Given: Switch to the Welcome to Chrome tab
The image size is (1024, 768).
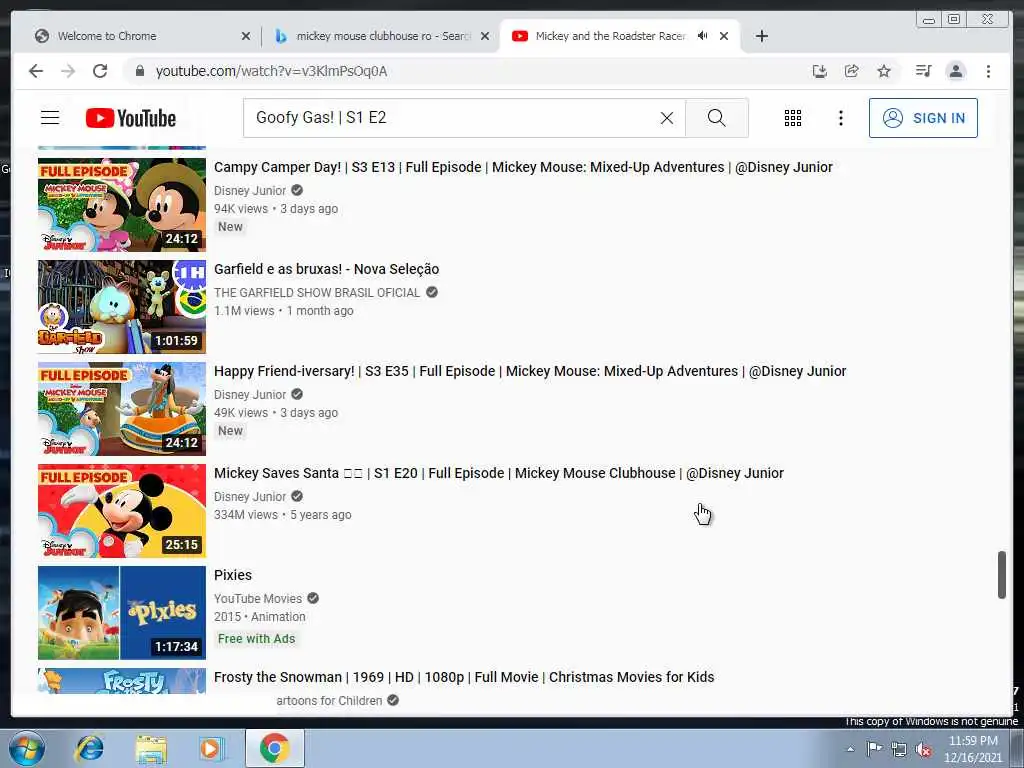Looking at the screenshot, I should (x=140, y=36).
